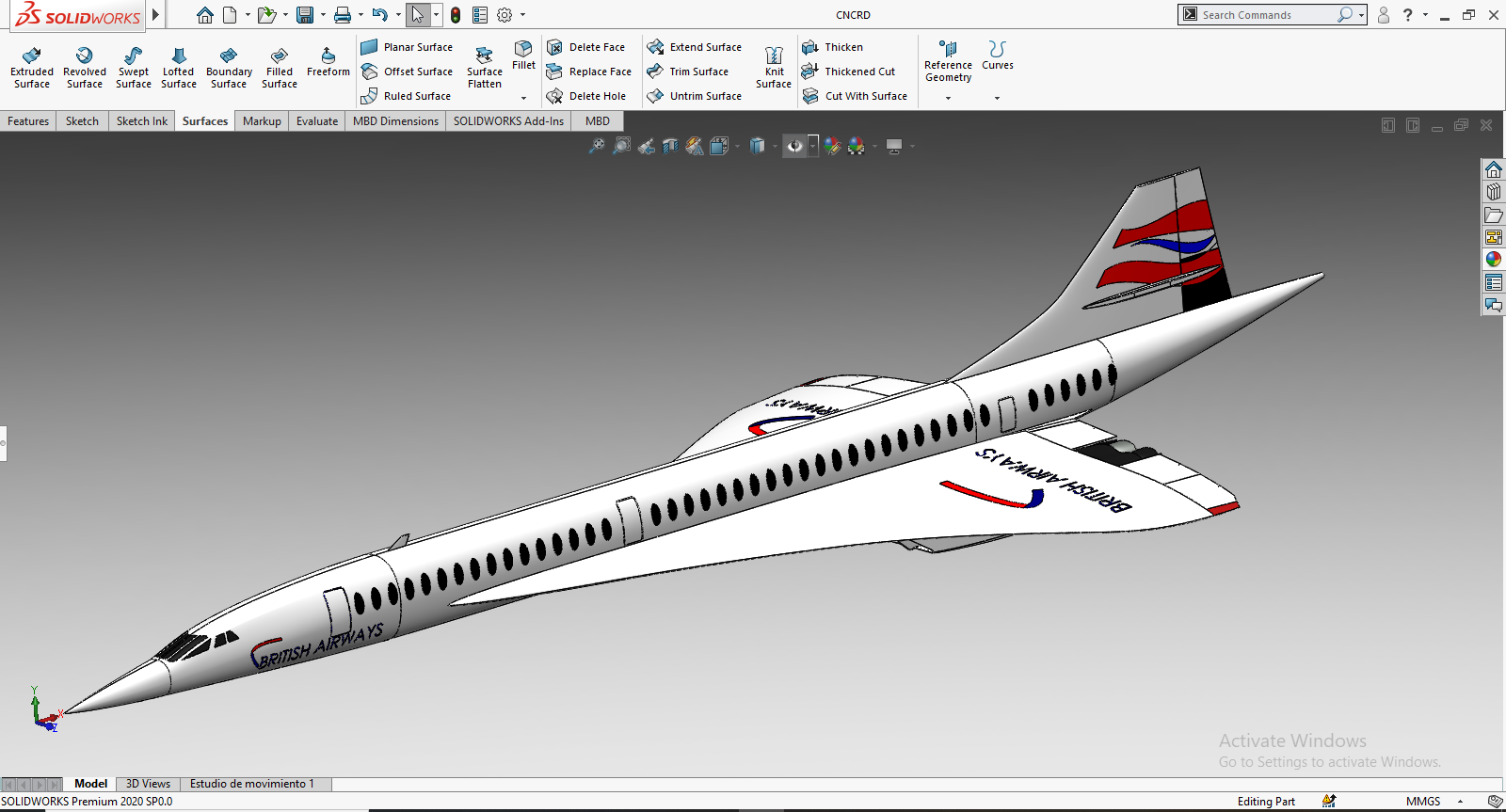Open the SOLIDWORKS Add-Ins tab
Image resolution: width=1506 pixels, height=812 pixels.
pos(508,121)
